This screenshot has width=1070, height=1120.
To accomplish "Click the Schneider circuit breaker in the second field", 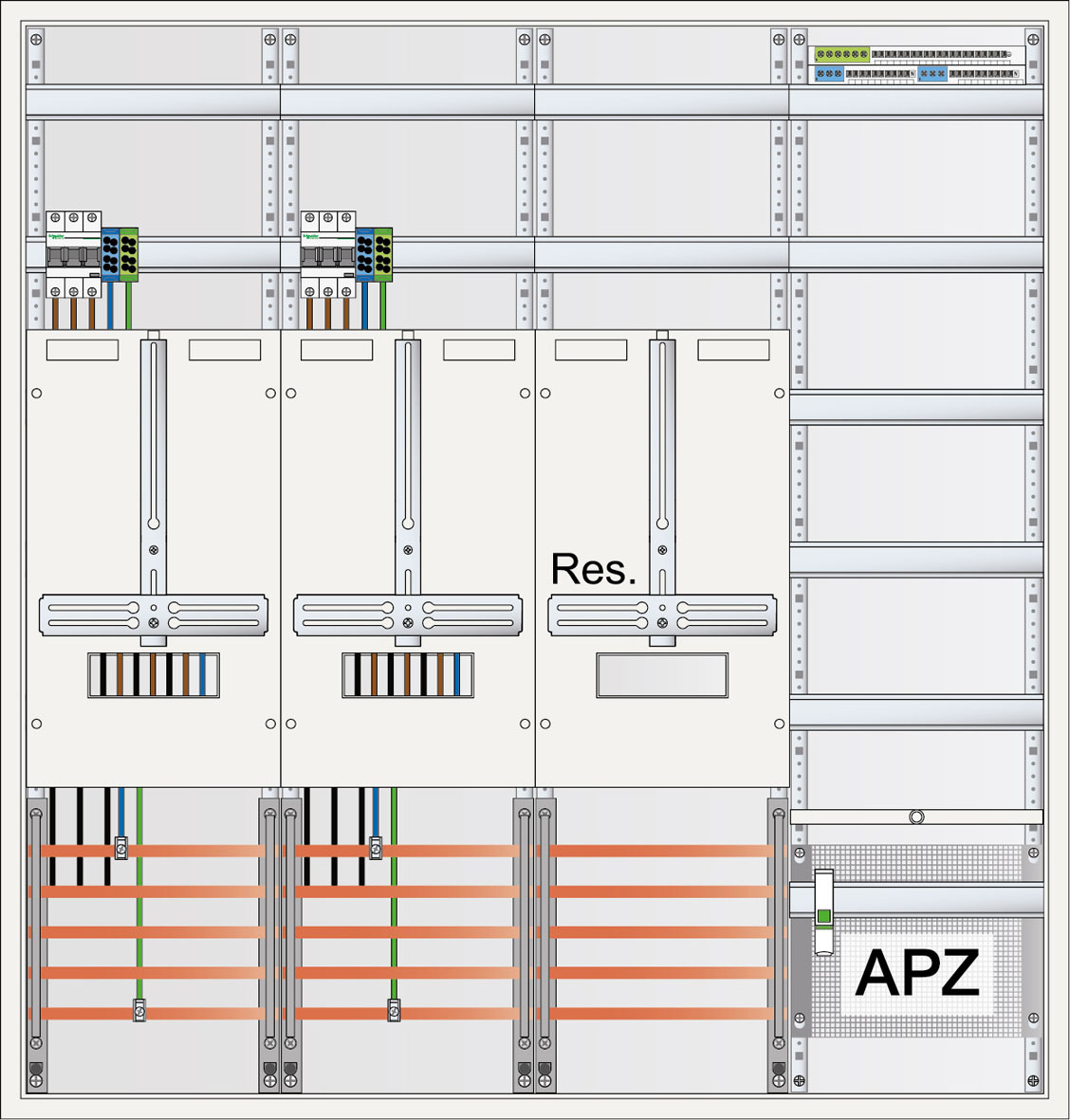I will pyautogui.click(x=327, y=254).
